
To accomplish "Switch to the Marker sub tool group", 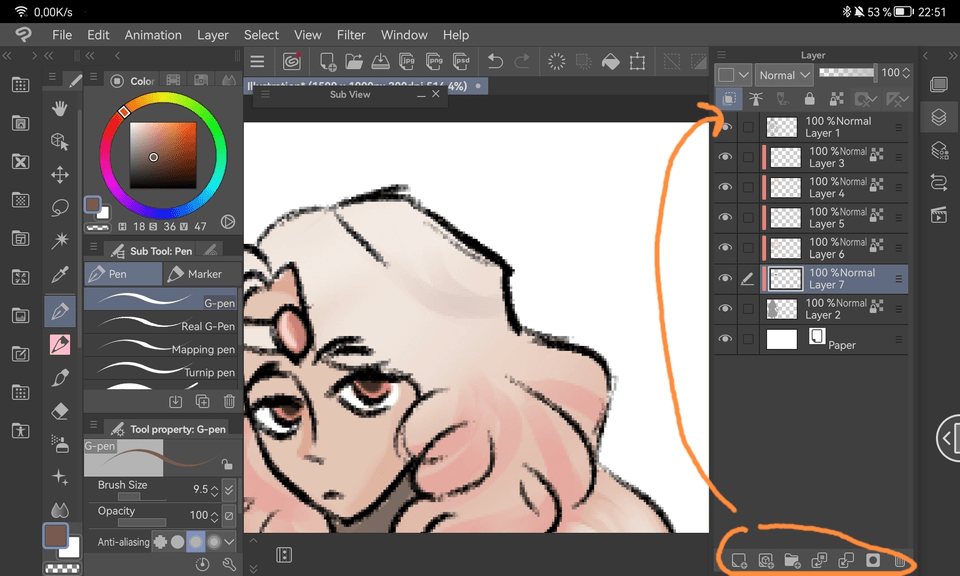I will pos(195,274).
